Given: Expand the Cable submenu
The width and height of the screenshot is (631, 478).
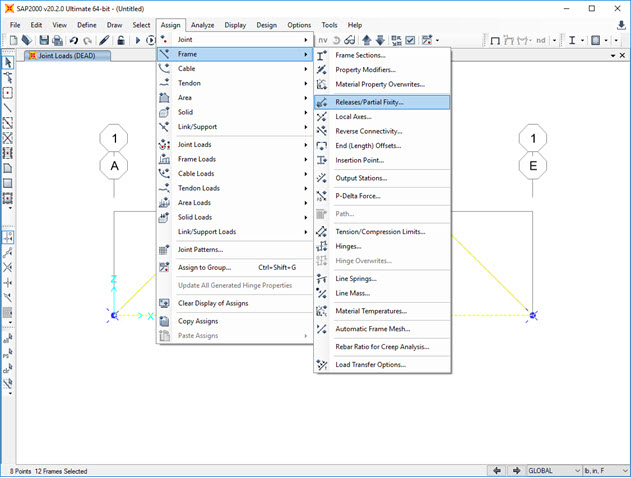Looking at the screenshot, I should (235, 68).
